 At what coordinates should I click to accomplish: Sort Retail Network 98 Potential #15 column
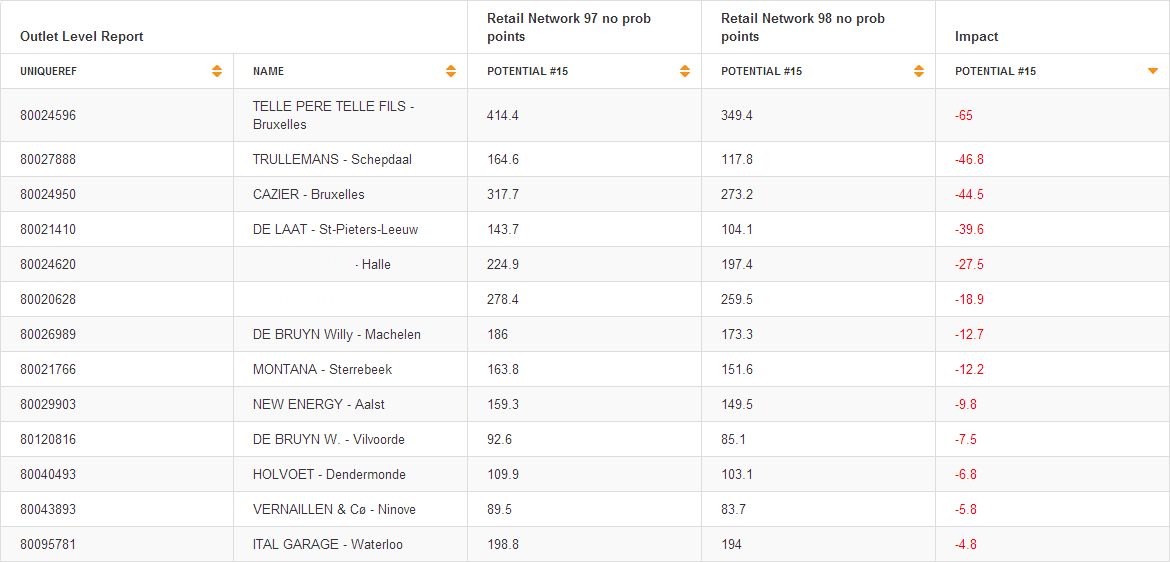point(919,71)
